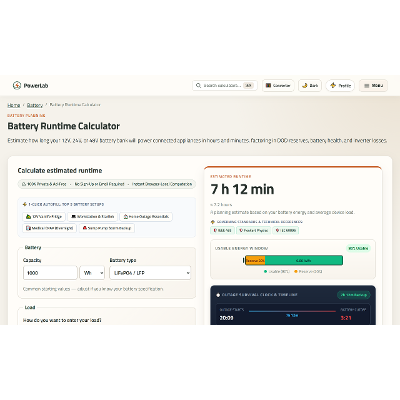Open the Menu hamburger button
This screenshot has width=400, height=400.
(x=373, y=86)
